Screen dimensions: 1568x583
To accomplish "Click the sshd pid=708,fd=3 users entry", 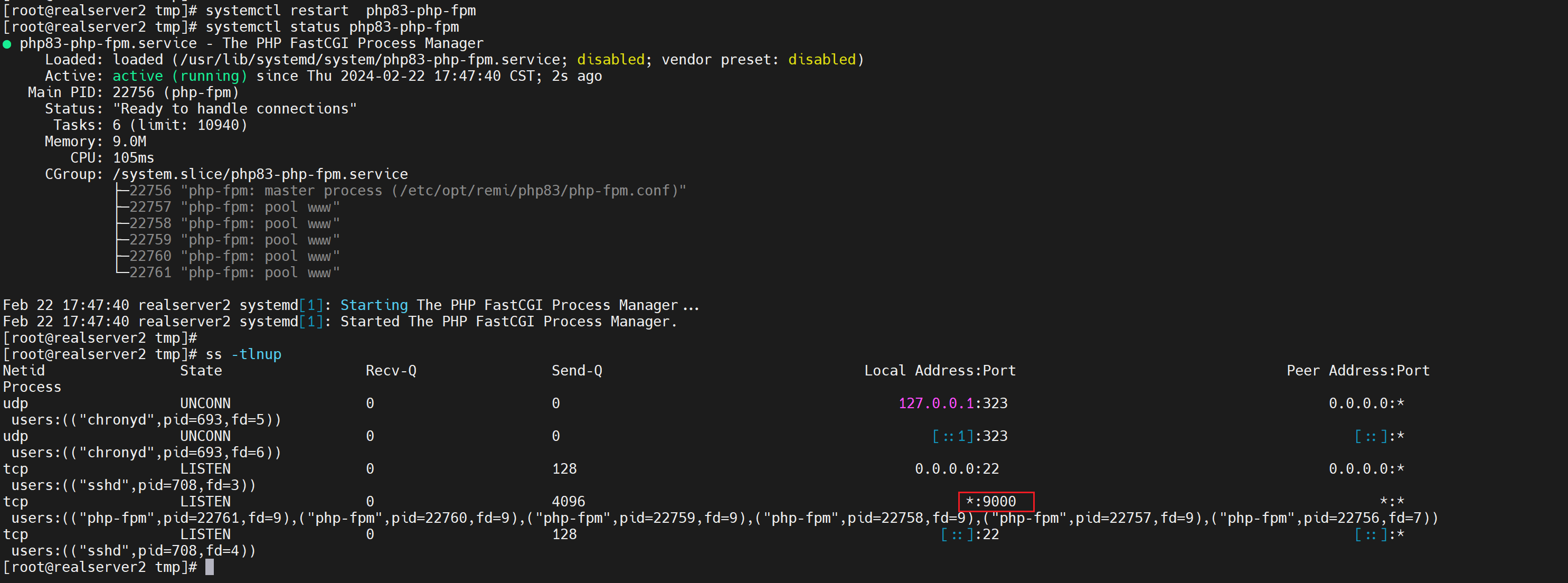I will [x=133, y=485].
